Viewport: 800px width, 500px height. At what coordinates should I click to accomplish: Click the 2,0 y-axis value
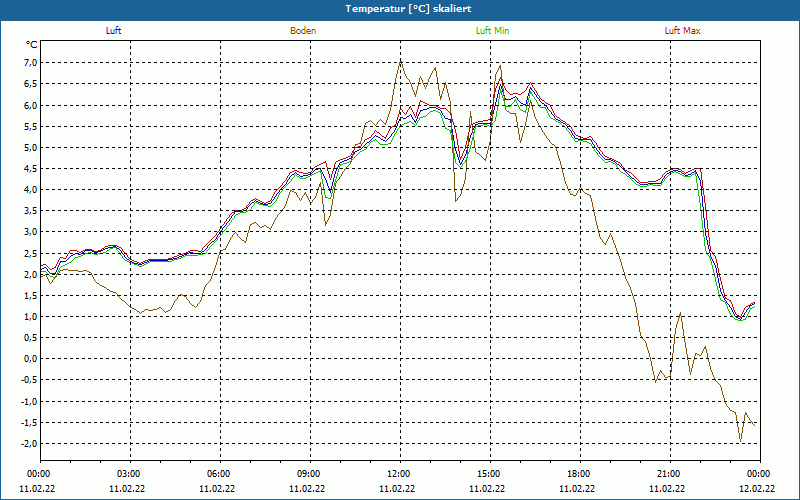point(31,274)
